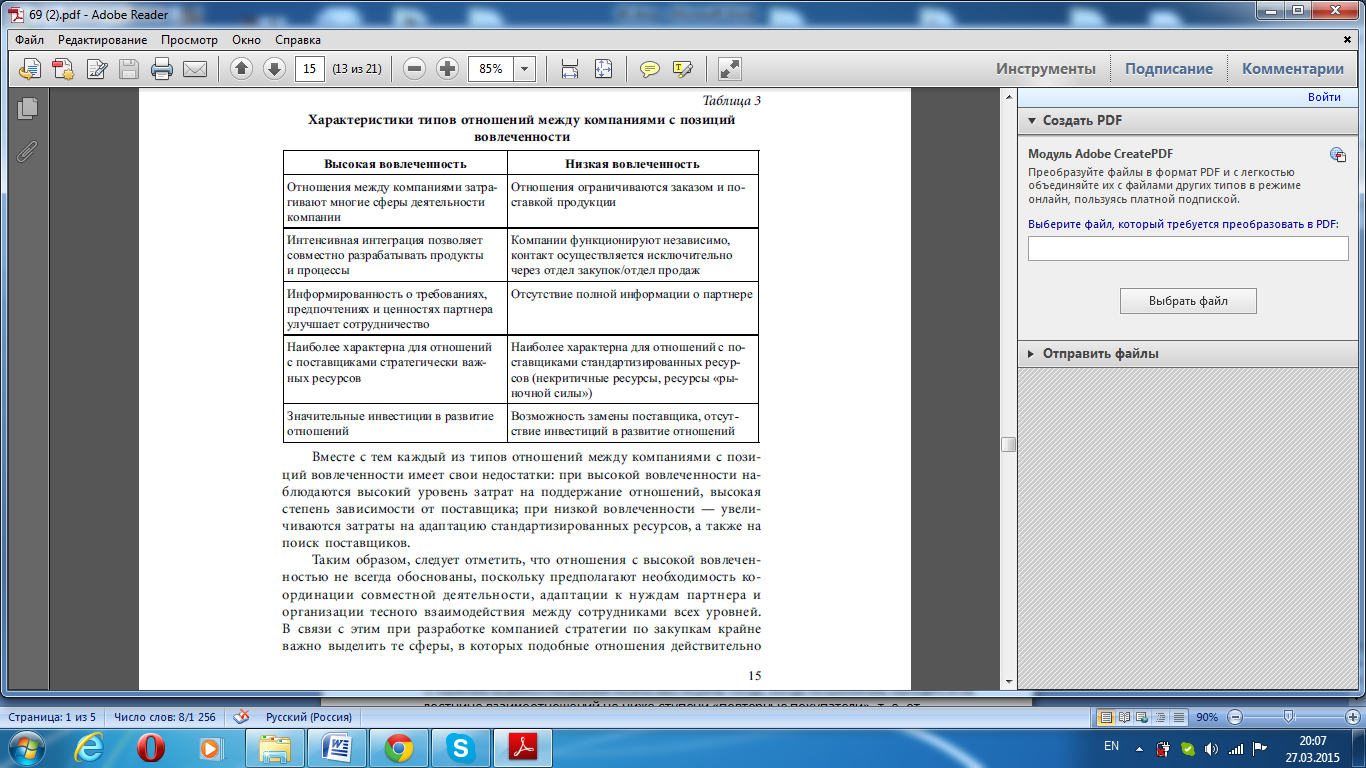Launch Internet Explorer from taskbar
The width and height of the screenshot is (1366, 768).
[x=91, y=747]
